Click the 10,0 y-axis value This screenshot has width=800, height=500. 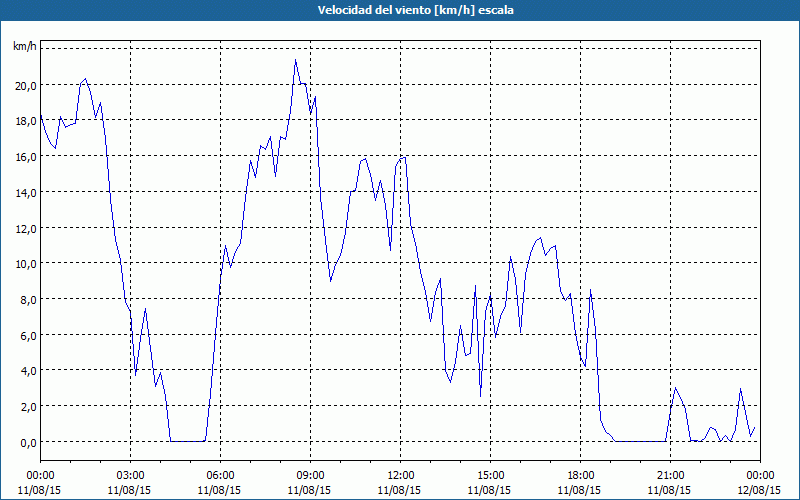(x=26, y=264)
